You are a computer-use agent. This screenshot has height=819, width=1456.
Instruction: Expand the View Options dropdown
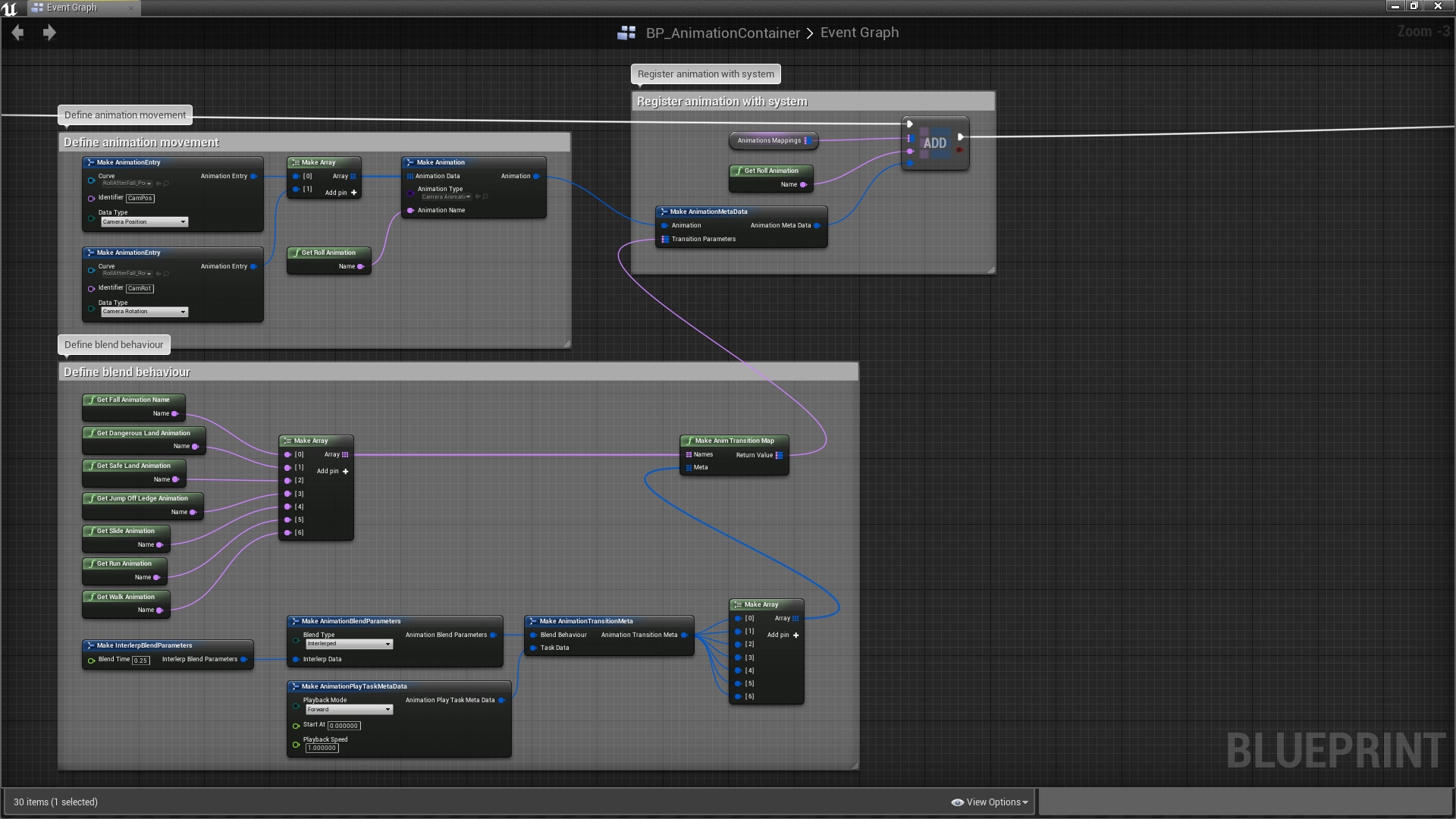990,802
